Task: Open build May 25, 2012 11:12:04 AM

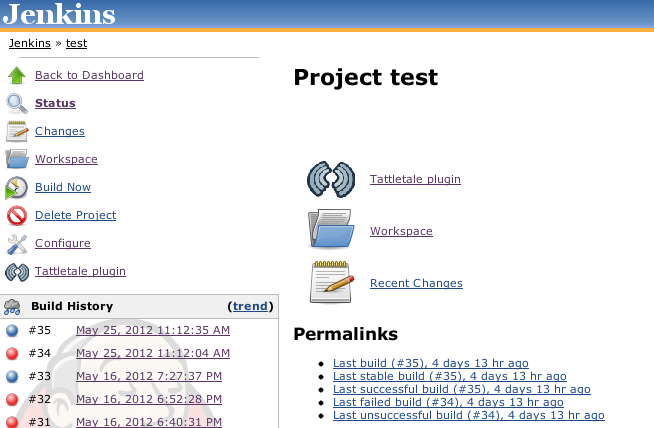Action: pos(153,353)
